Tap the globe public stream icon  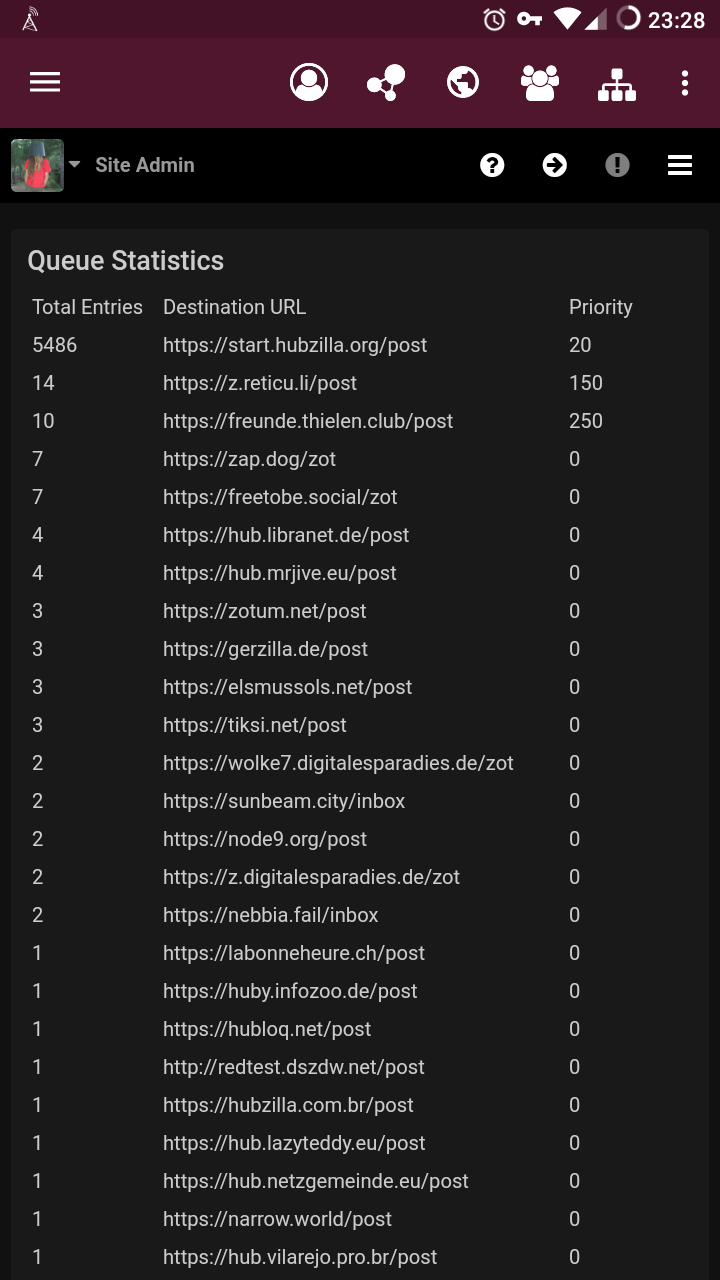[x=463, y=82]
